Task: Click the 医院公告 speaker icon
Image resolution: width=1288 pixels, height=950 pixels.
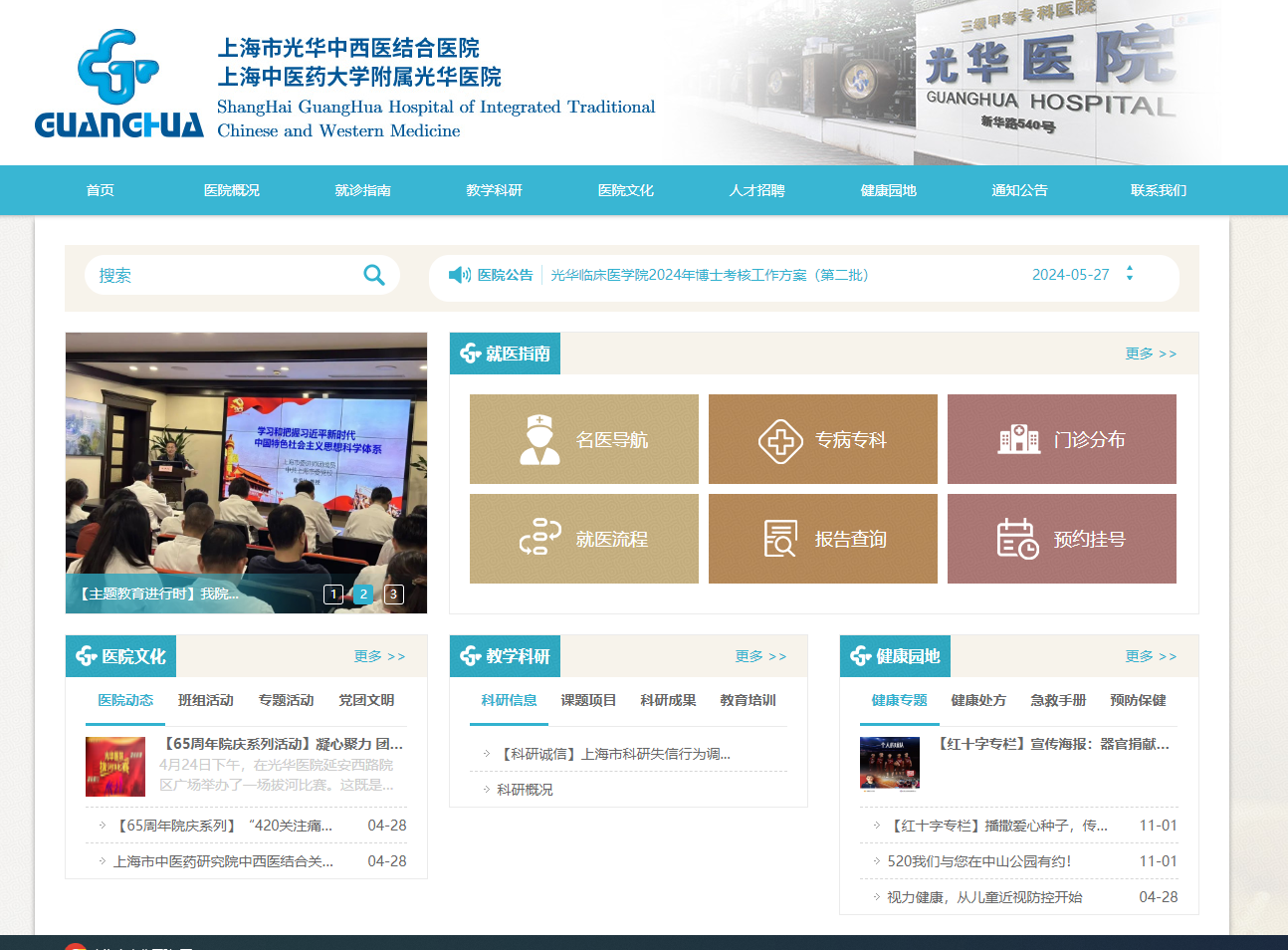Action: click(460, 275)
